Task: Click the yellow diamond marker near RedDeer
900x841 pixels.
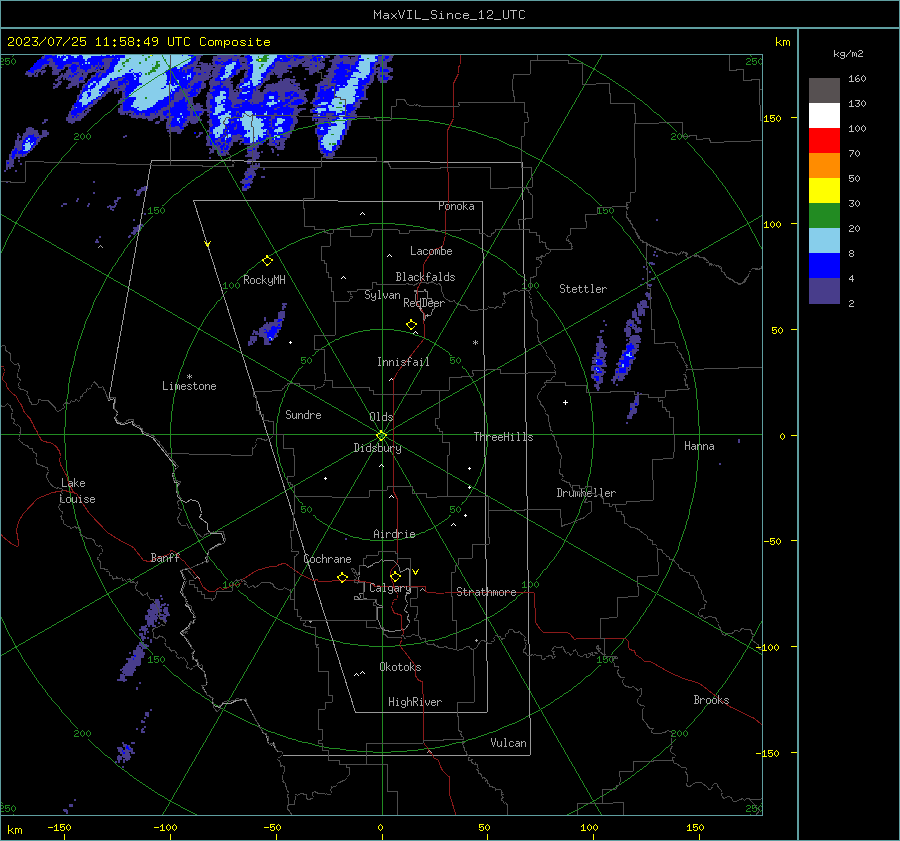Action: tap(412, 325)
